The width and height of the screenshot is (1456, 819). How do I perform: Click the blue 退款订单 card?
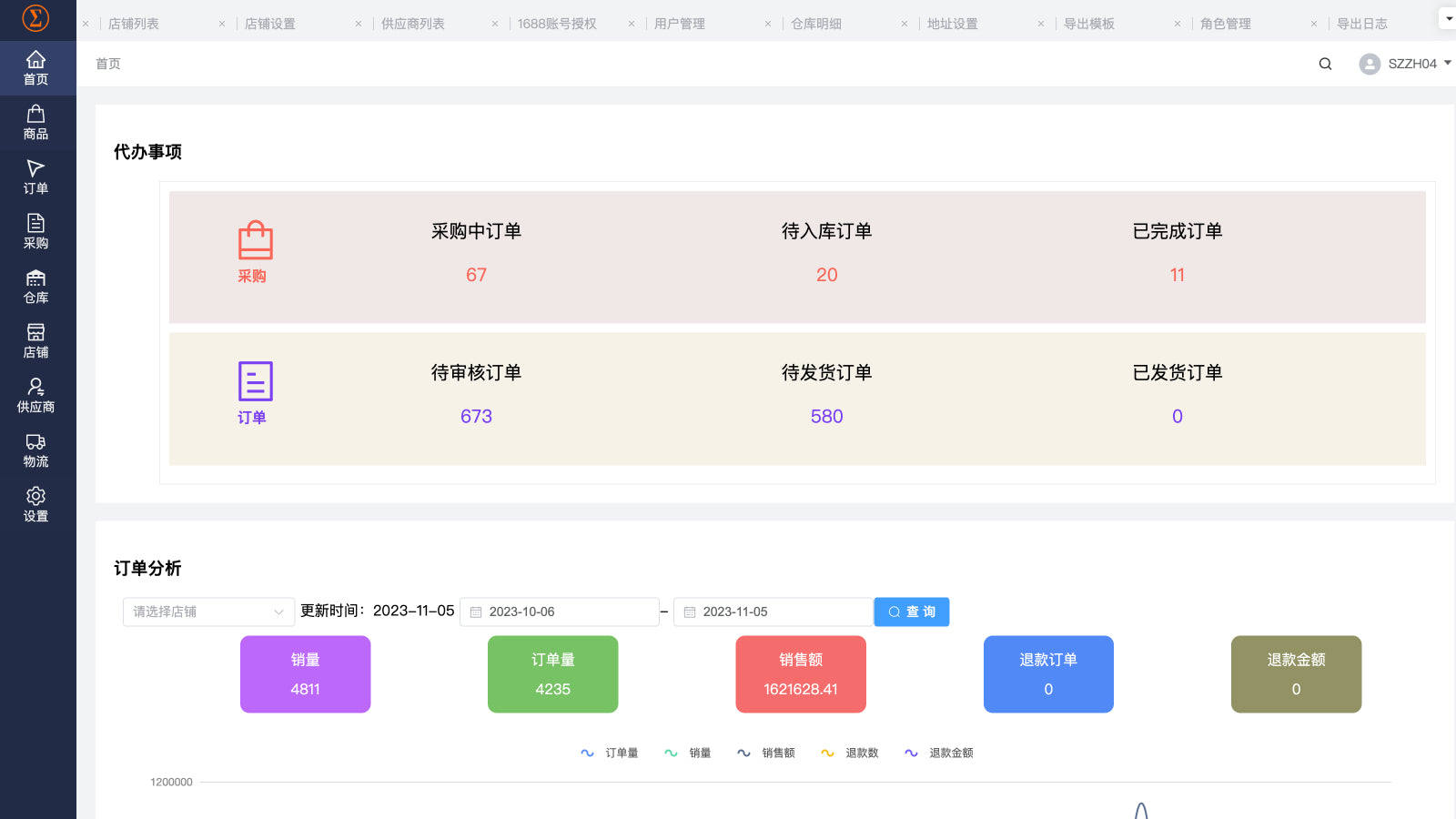tap(1048, 674)
